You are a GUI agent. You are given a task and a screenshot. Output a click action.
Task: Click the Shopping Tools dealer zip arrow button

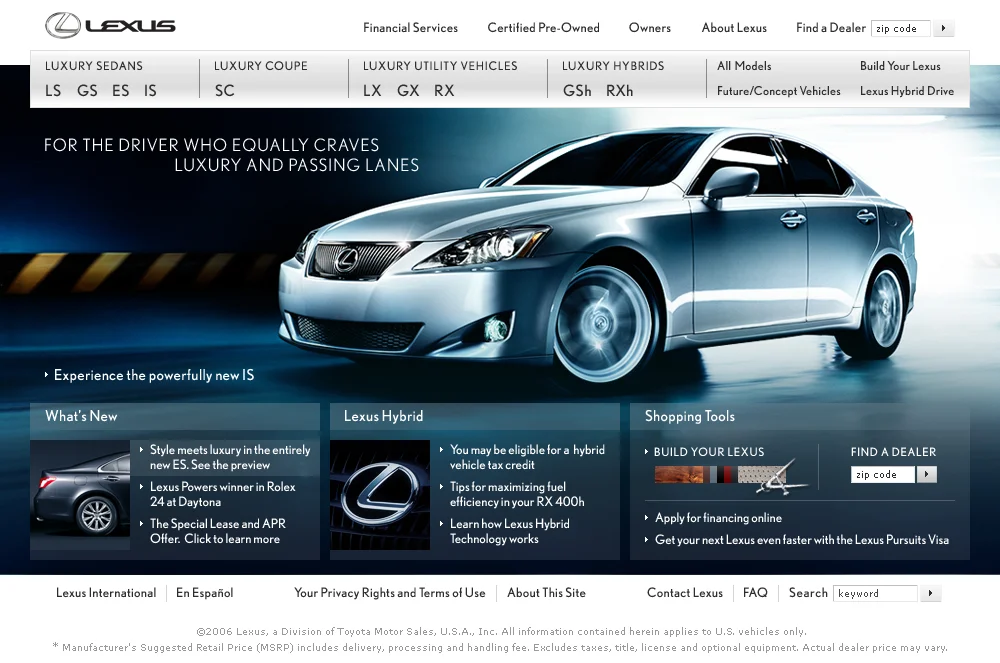927,474
